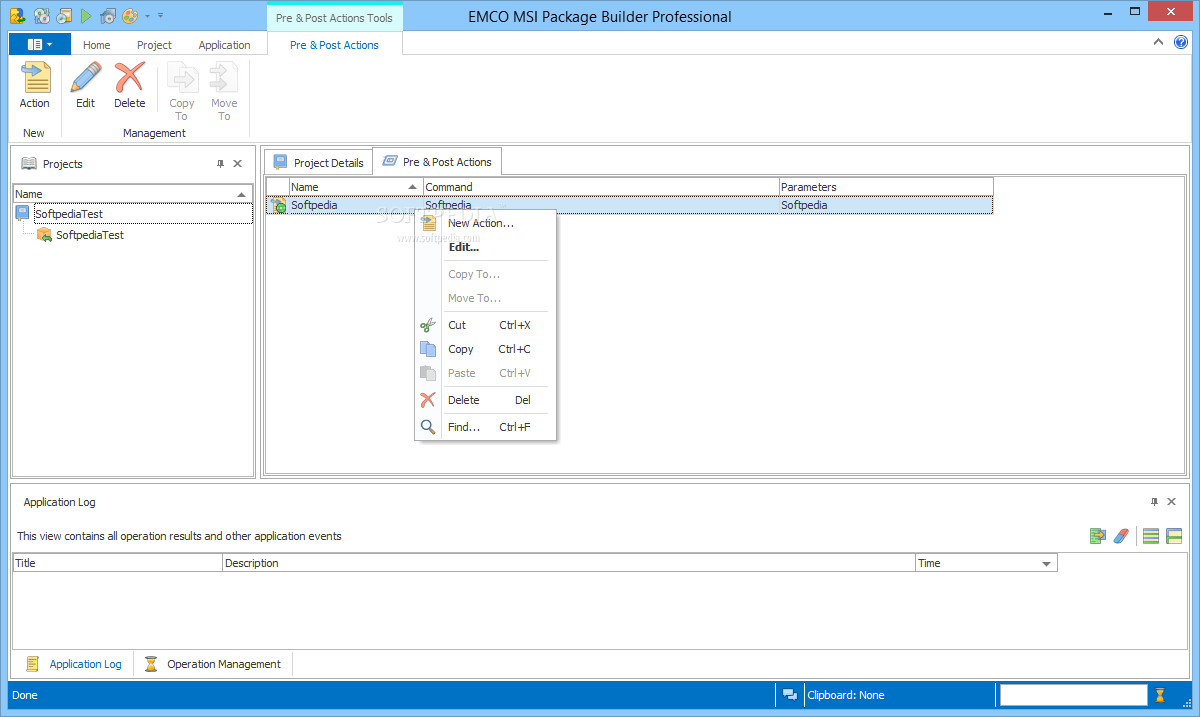Click the Move To ribbon icon
1200x717 pixels.
(224, 77)
